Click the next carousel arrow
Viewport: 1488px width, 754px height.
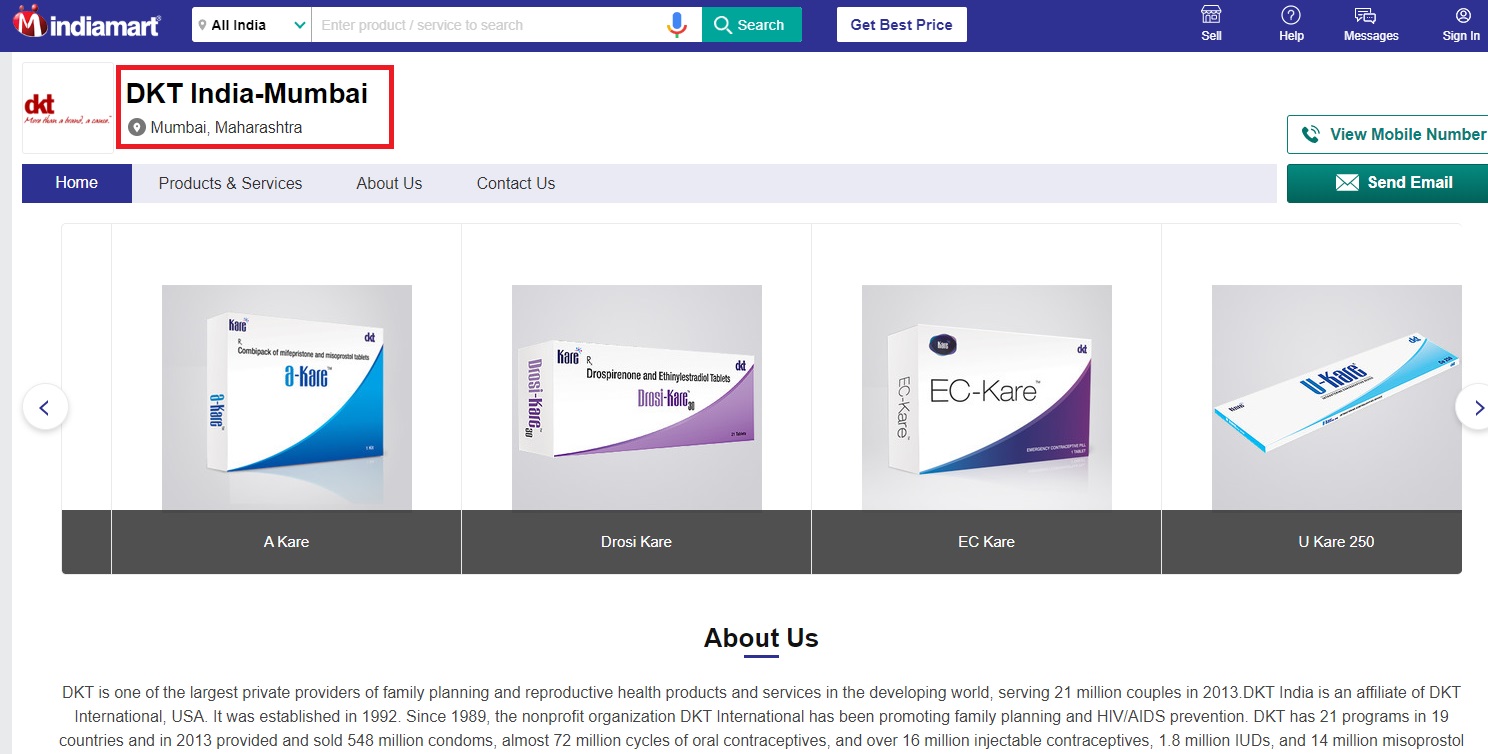click(1472, 407)
